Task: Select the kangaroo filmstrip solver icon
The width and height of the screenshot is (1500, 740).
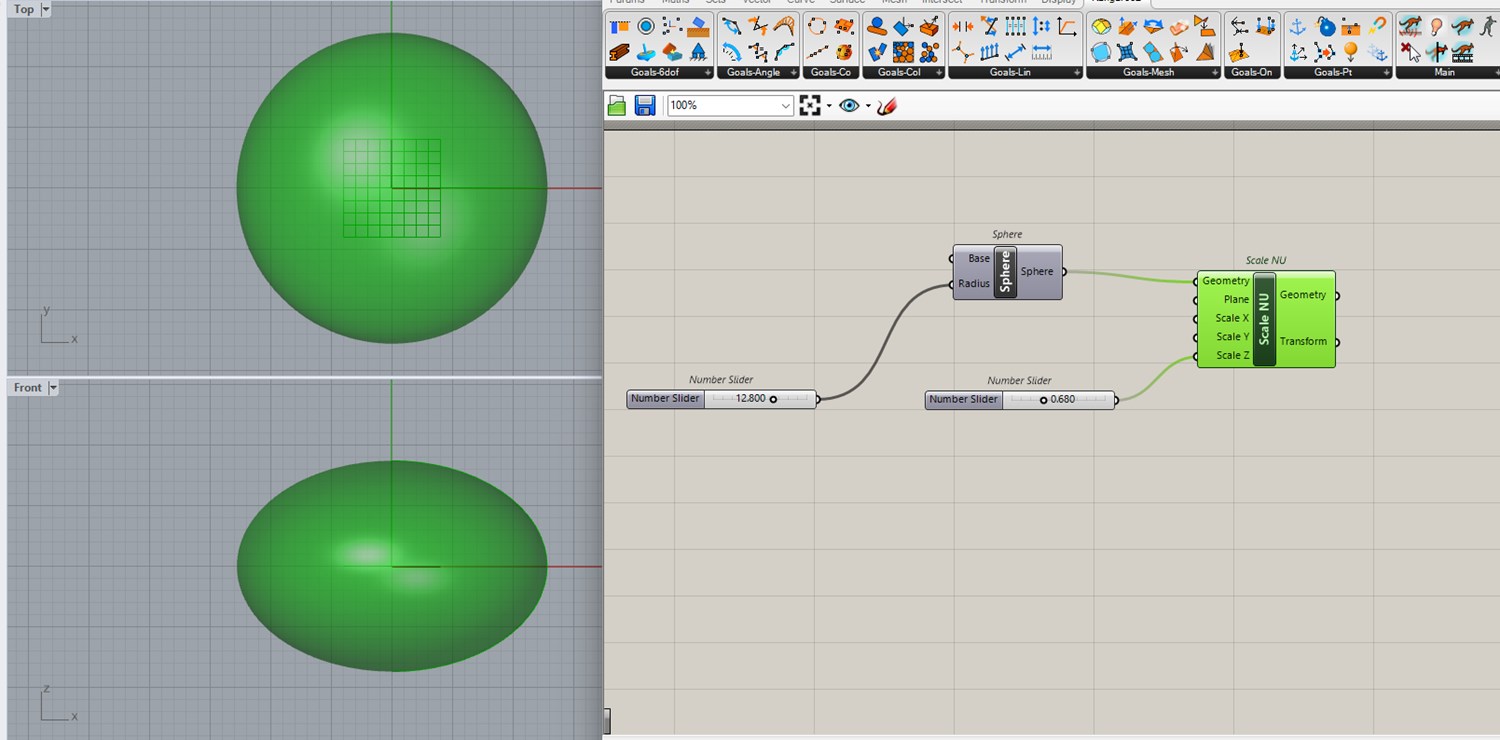Action: (x=1463, y=52)
